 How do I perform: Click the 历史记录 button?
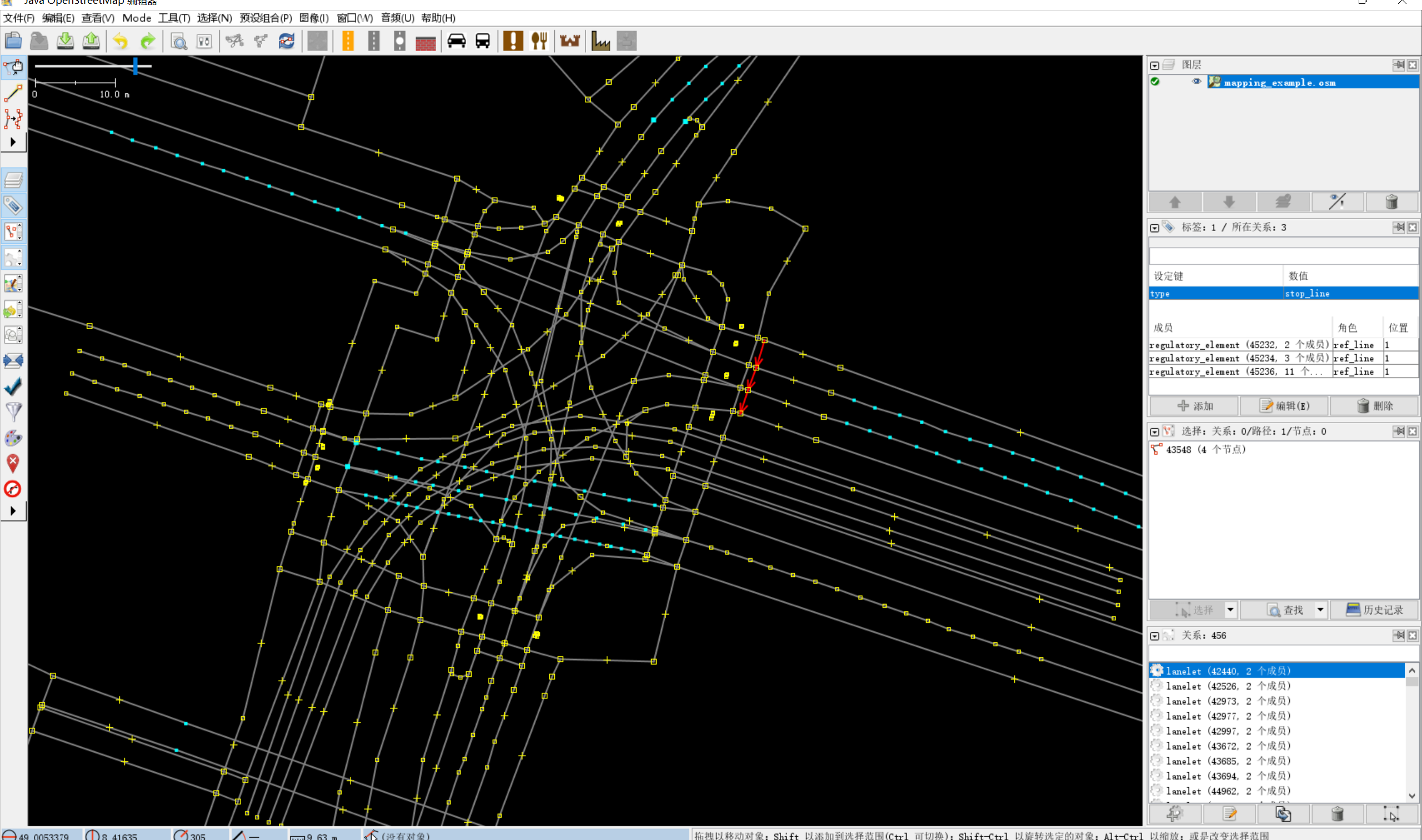[x=1374, y=610]
